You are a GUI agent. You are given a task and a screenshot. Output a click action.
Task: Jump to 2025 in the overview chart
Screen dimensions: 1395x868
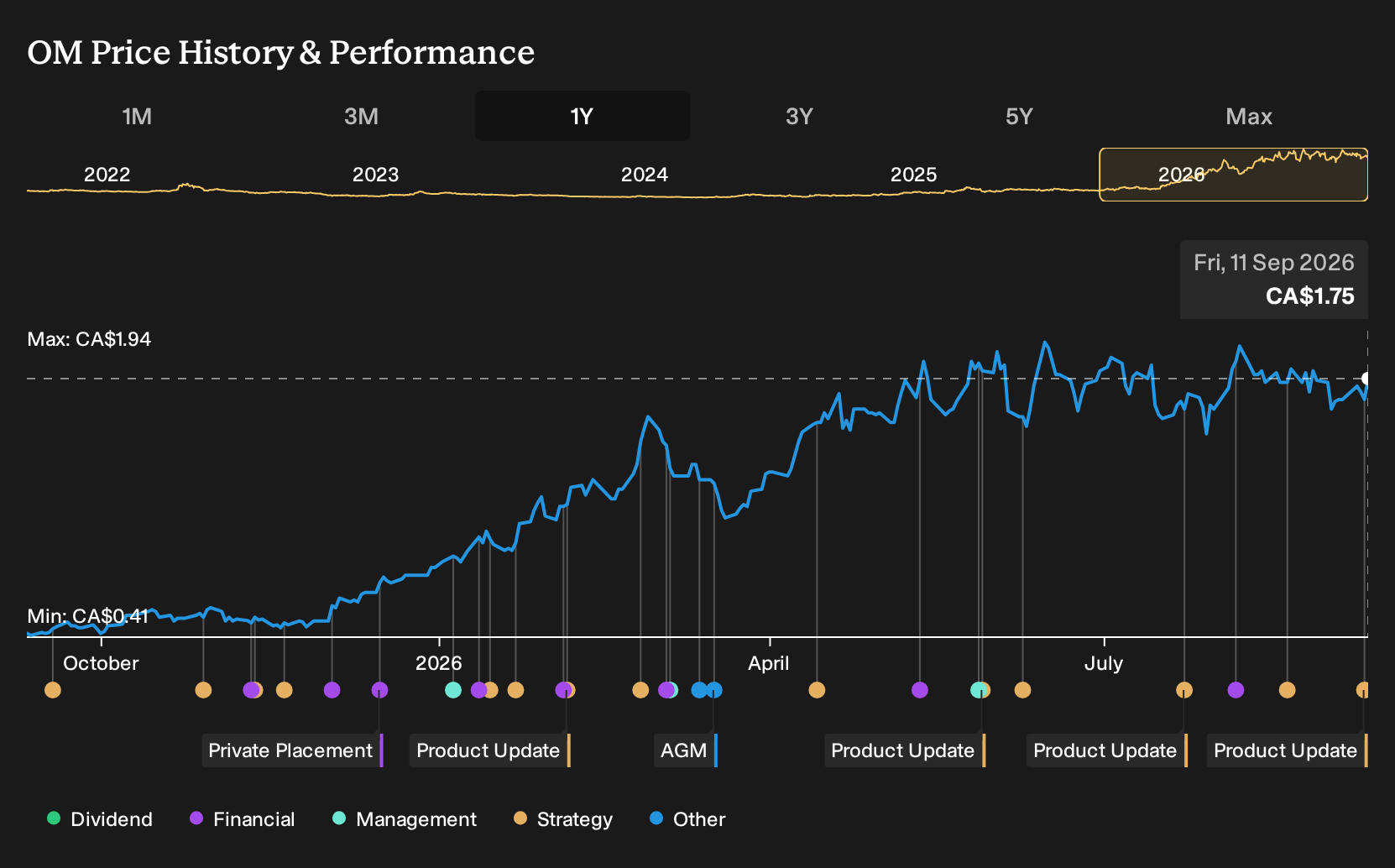913,175
